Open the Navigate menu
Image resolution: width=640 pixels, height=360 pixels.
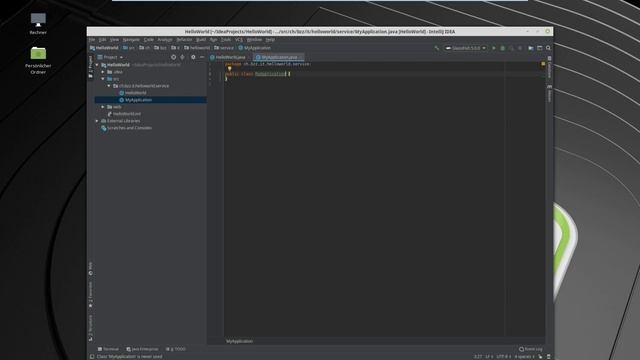[x=131, y=40]
